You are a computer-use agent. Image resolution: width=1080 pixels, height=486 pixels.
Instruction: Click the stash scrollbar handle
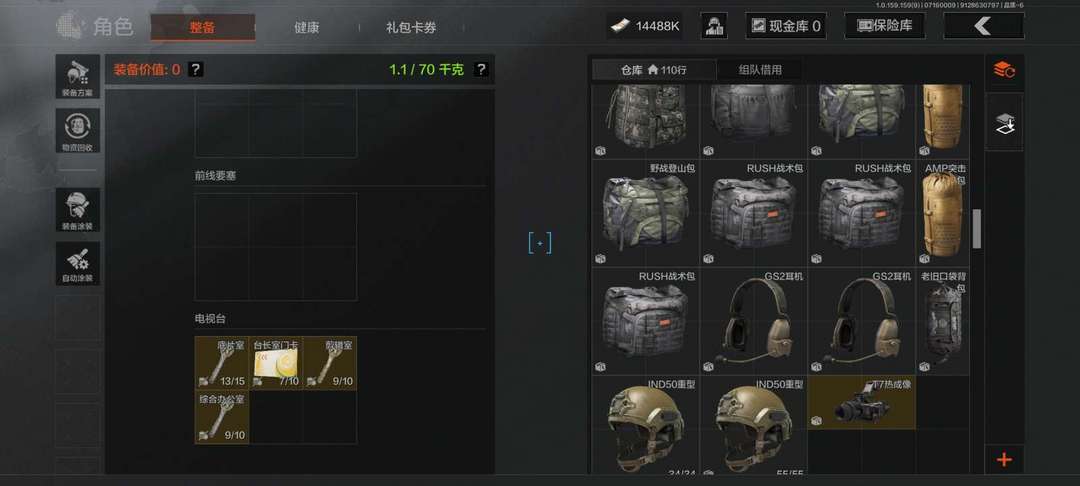tap(976, 229)
